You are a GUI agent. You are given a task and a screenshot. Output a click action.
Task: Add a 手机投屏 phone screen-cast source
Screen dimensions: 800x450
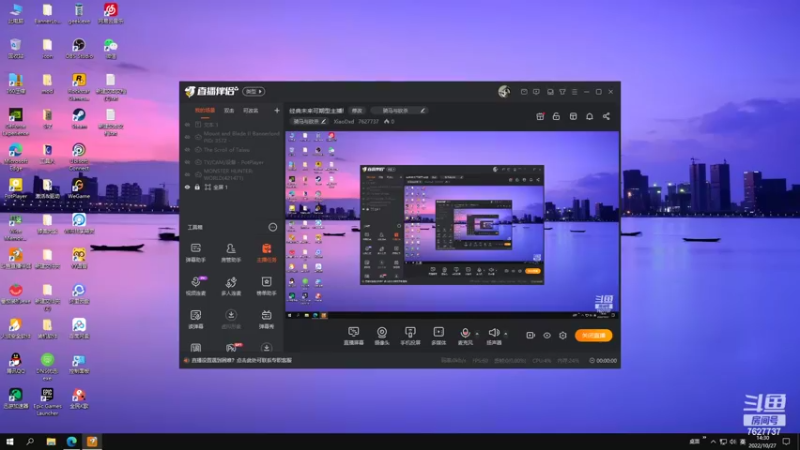[410, 336]
